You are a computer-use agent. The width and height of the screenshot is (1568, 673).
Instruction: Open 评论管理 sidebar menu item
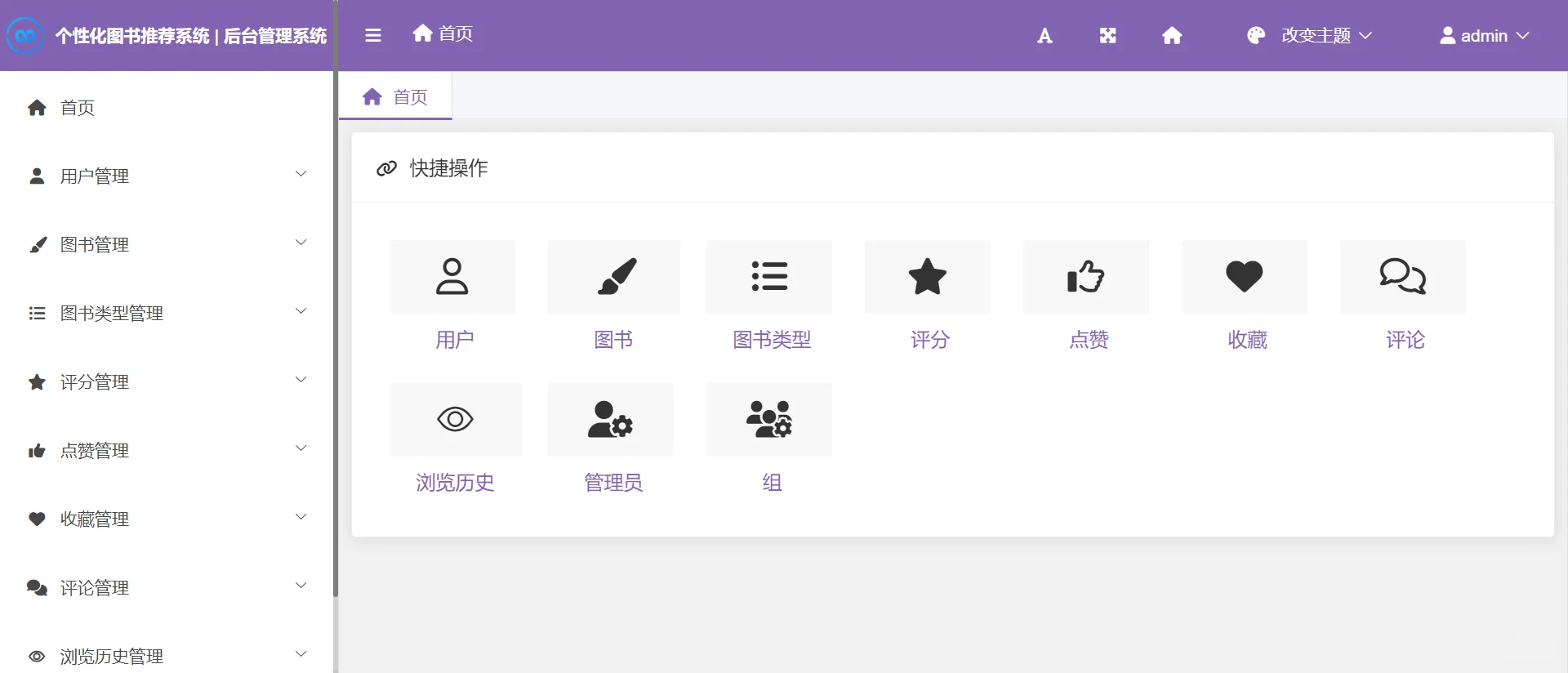click(x=167, y=587)
